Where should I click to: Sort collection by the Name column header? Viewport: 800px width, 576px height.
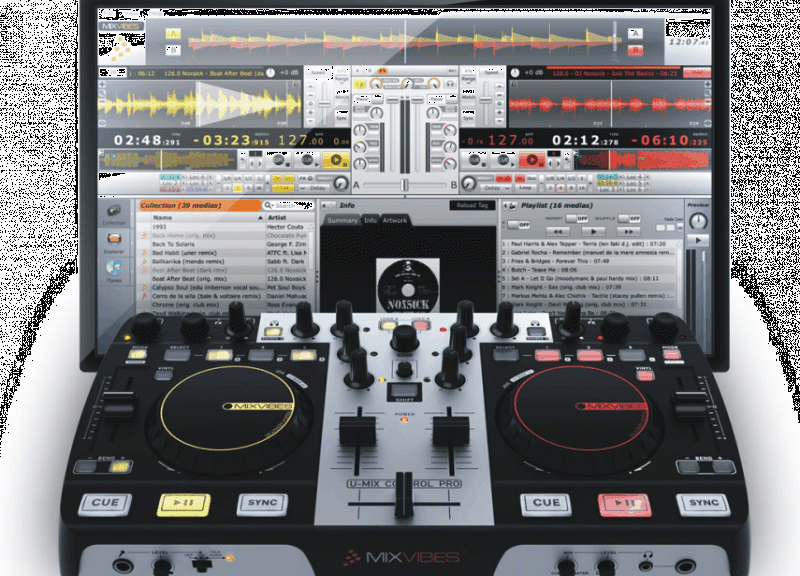tap(163, 217)
